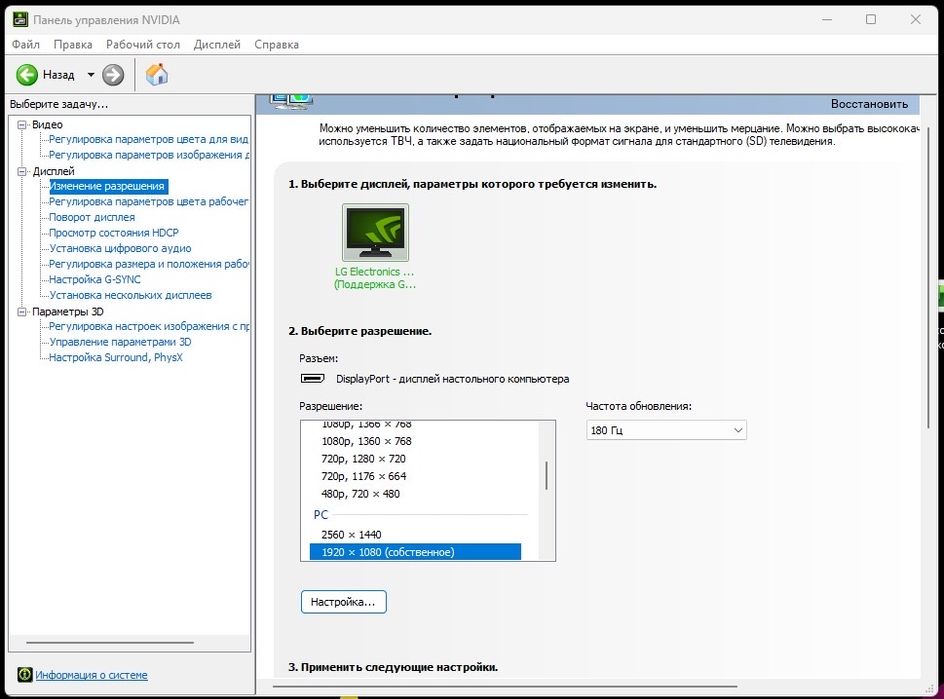Select resolution 480p, 720 × 480
Image resolution: width=944 pixels, height=699 pixels.
(361, 494)
